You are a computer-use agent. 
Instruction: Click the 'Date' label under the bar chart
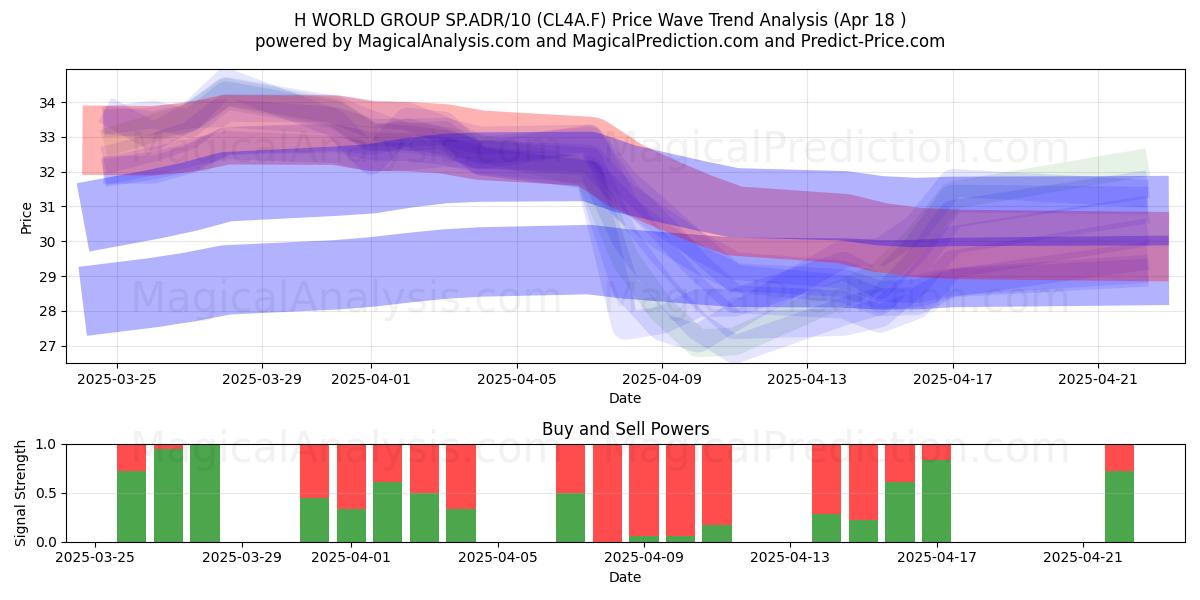tap(625, 577)
